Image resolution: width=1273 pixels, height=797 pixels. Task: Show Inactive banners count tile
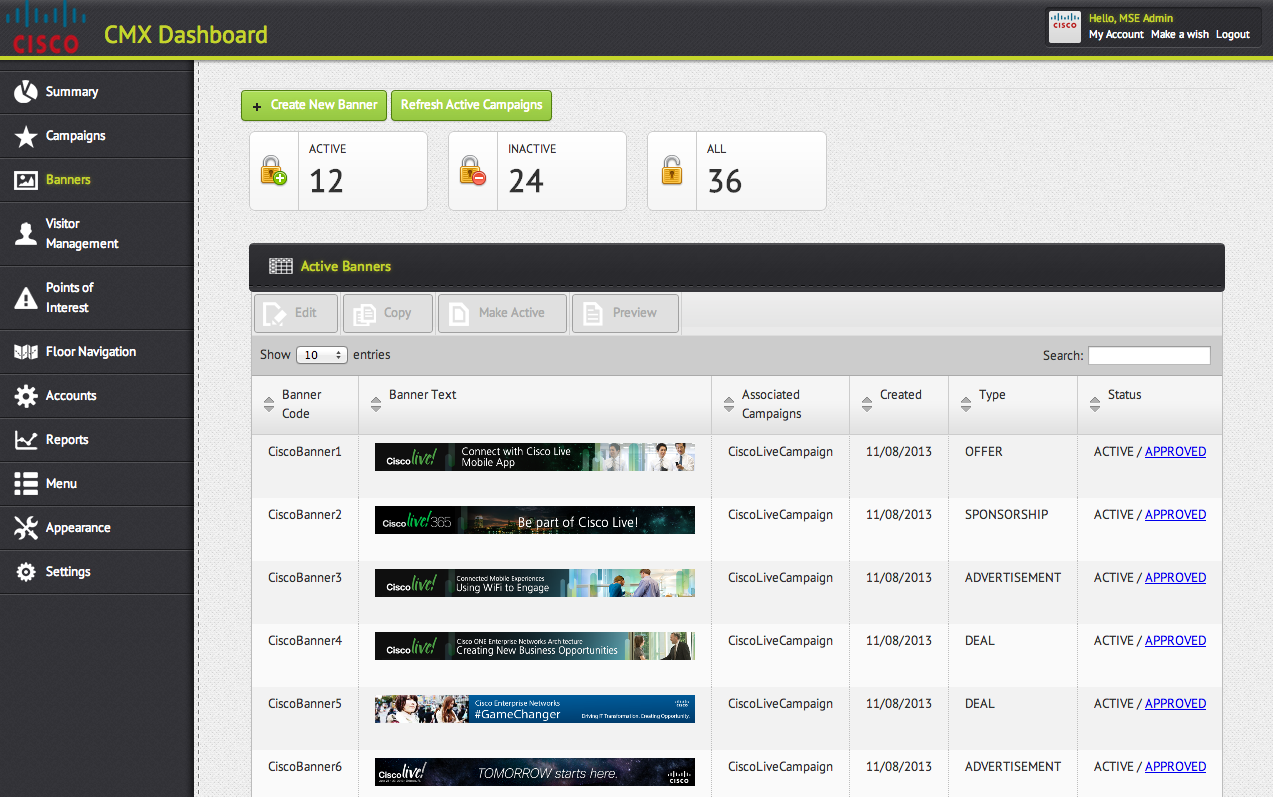tap(537, 171)
